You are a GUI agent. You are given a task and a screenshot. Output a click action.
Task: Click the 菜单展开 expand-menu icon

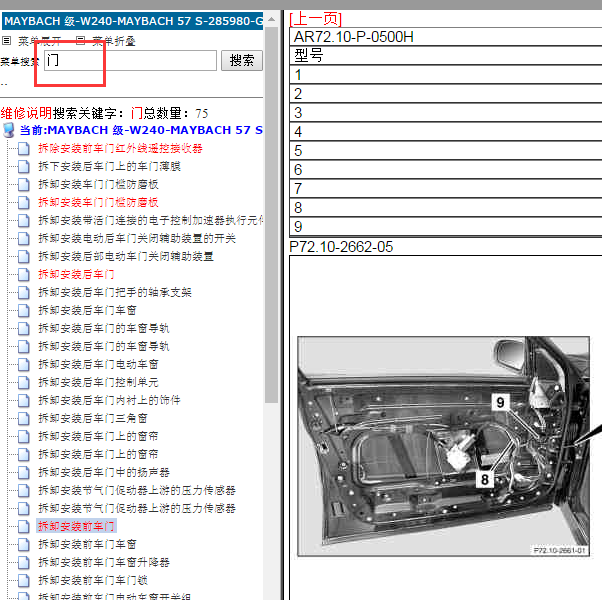(7, 40)
